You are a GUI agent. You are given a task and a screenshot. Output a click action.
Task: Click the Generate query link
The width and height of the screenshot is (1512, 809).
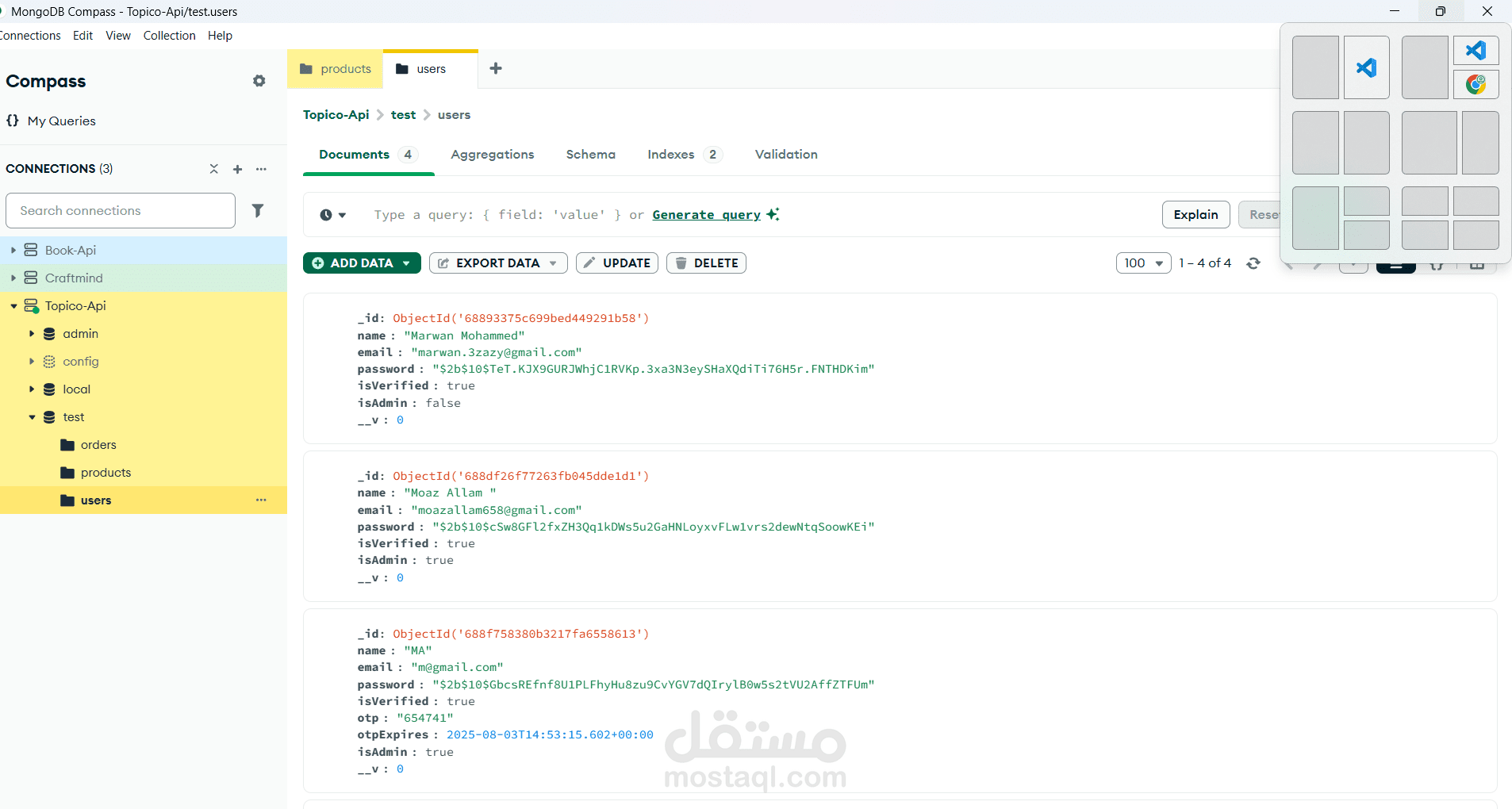706,215
